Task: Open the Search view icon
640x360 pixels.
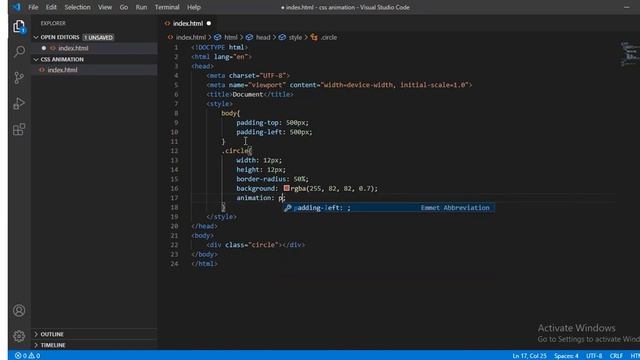Action: 19,52
